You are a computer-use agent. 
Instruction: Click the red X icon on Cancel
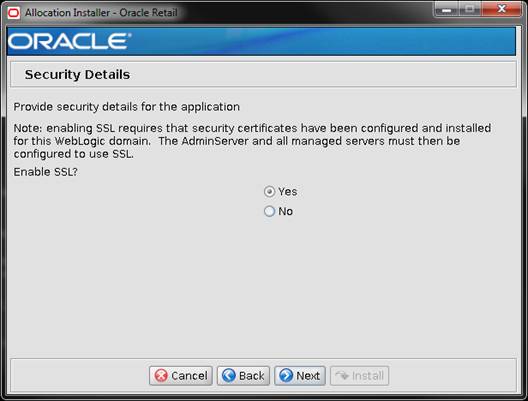click(161, 375)
